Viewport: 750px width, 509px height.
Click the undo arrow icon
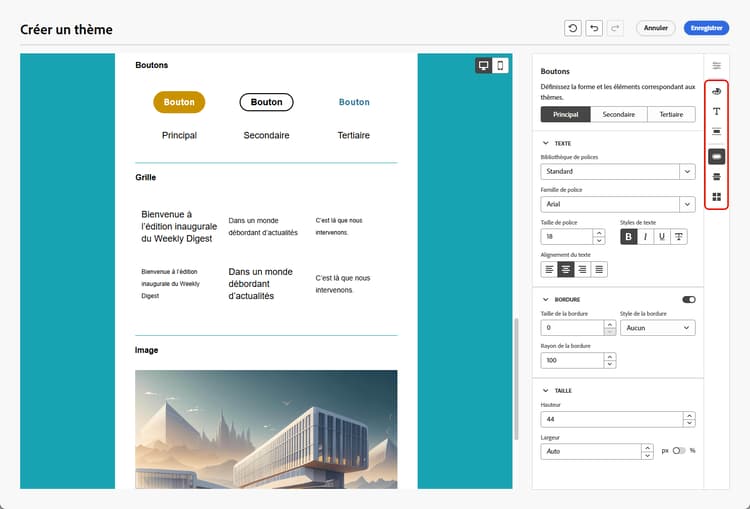coord(594,28)
